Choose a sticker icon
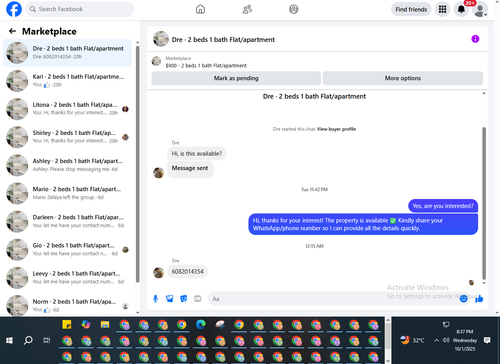Screen dimensions: 500x364 tap(184, 299)
